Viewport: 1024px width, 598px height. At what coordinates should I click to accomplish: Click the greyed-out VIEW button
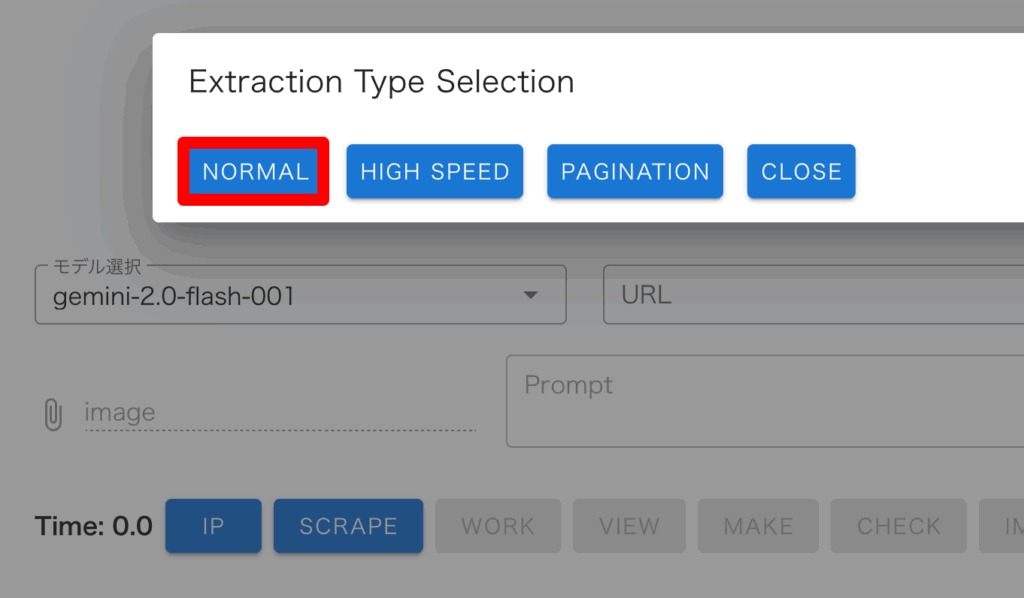coord(629,526)
